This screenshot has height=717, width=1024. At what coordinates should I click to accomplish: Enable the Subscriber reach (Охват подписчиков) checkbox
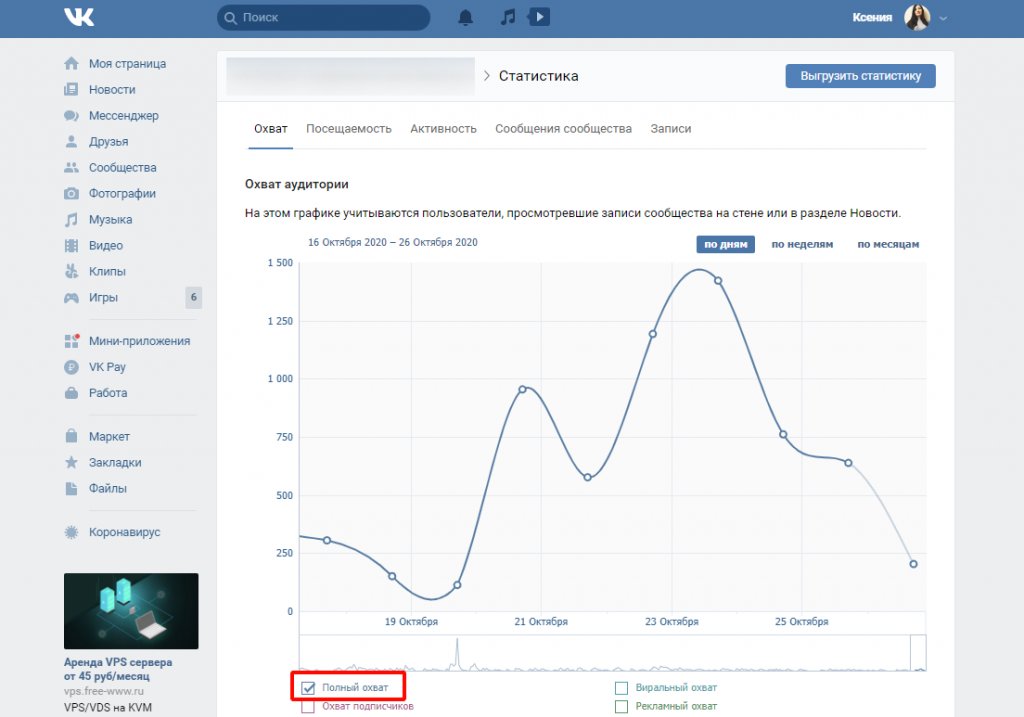tap(308, 707)
